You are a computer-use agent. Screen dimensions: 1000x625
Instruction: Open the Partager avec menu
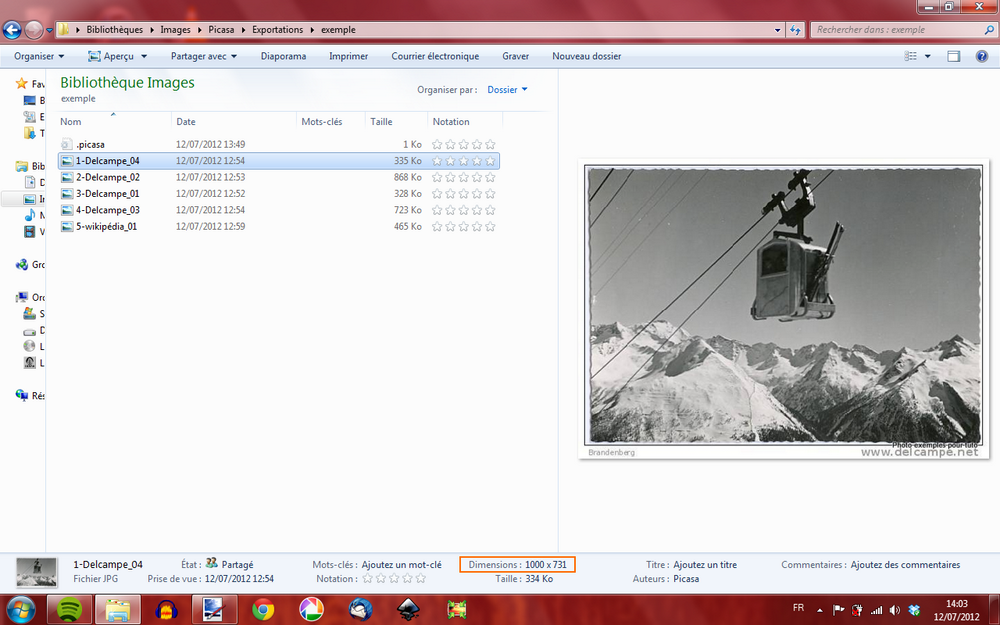[203, 56]
